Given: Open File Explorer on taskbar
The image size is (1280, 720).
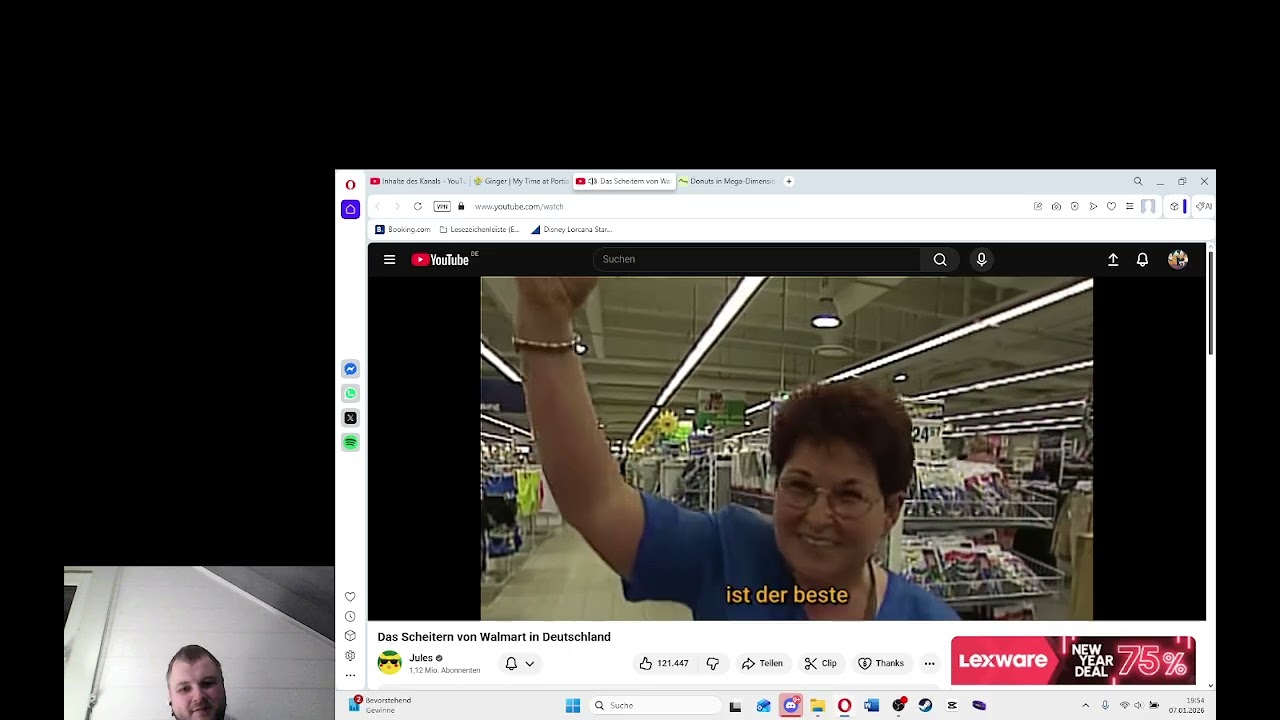Looking at the screenshot, I should (x=817, y=705).
